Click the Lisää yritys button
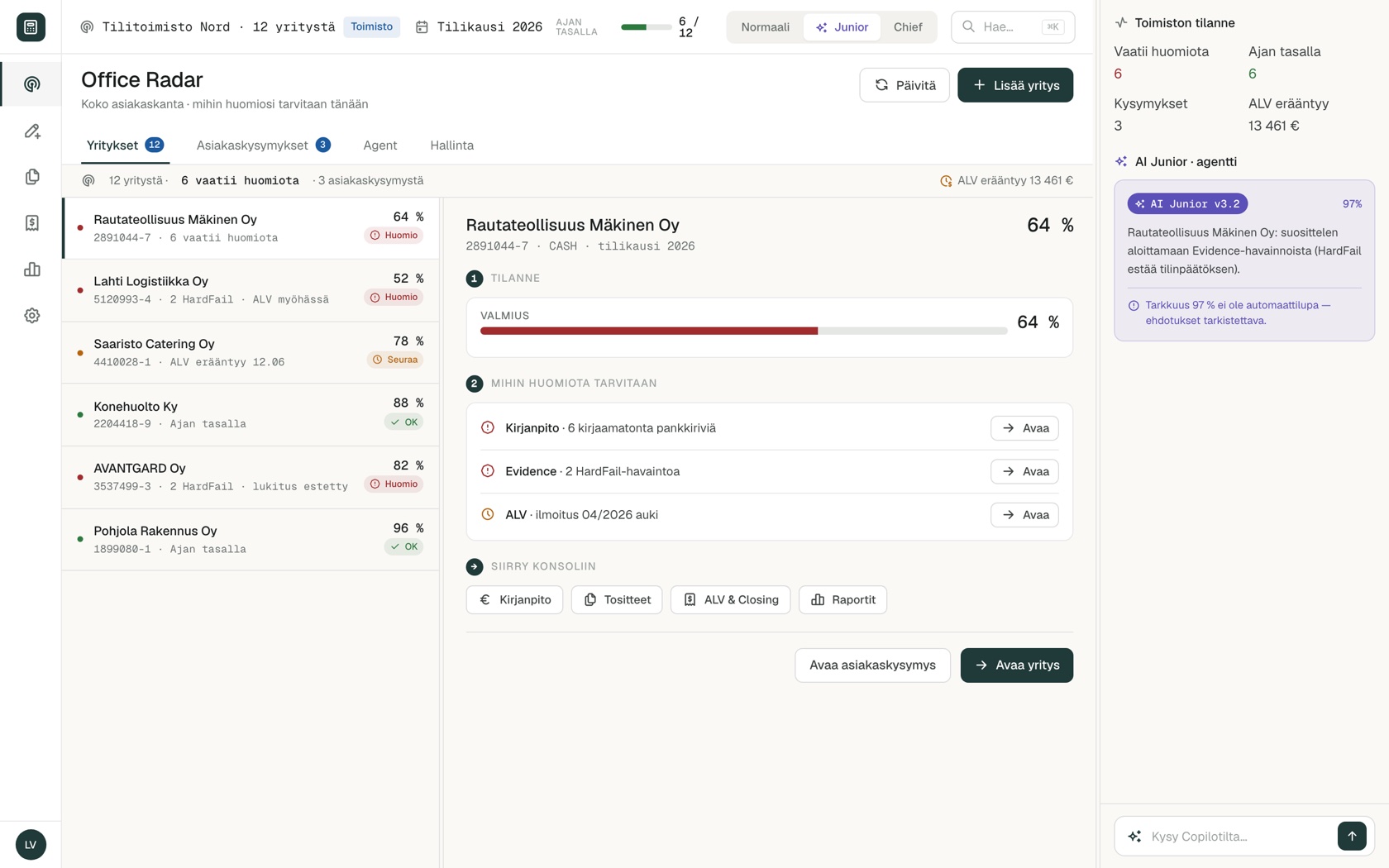 coord(1015,85)
